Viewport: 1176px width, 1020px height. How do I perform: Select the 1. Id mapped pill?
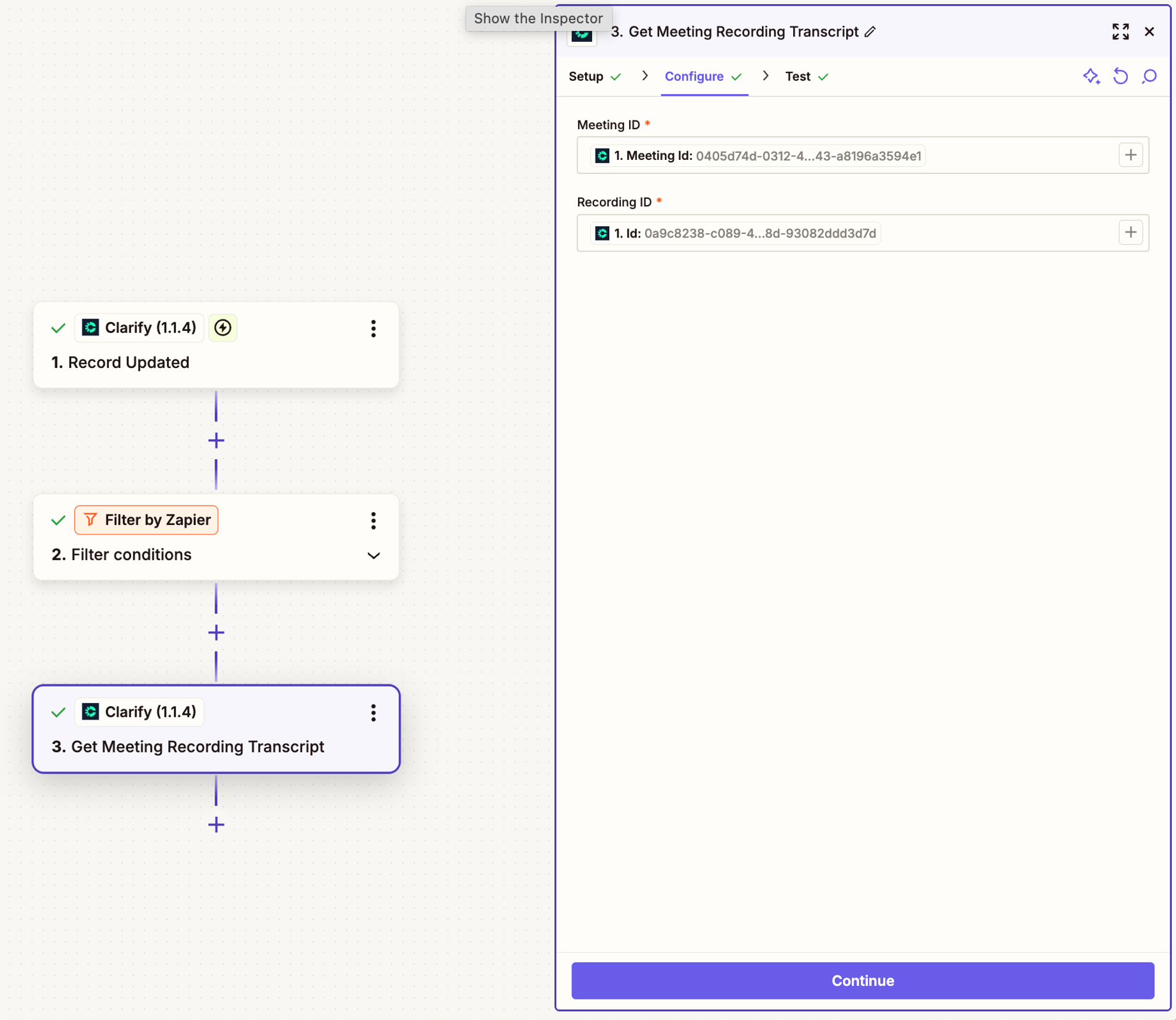click(735, 233)
